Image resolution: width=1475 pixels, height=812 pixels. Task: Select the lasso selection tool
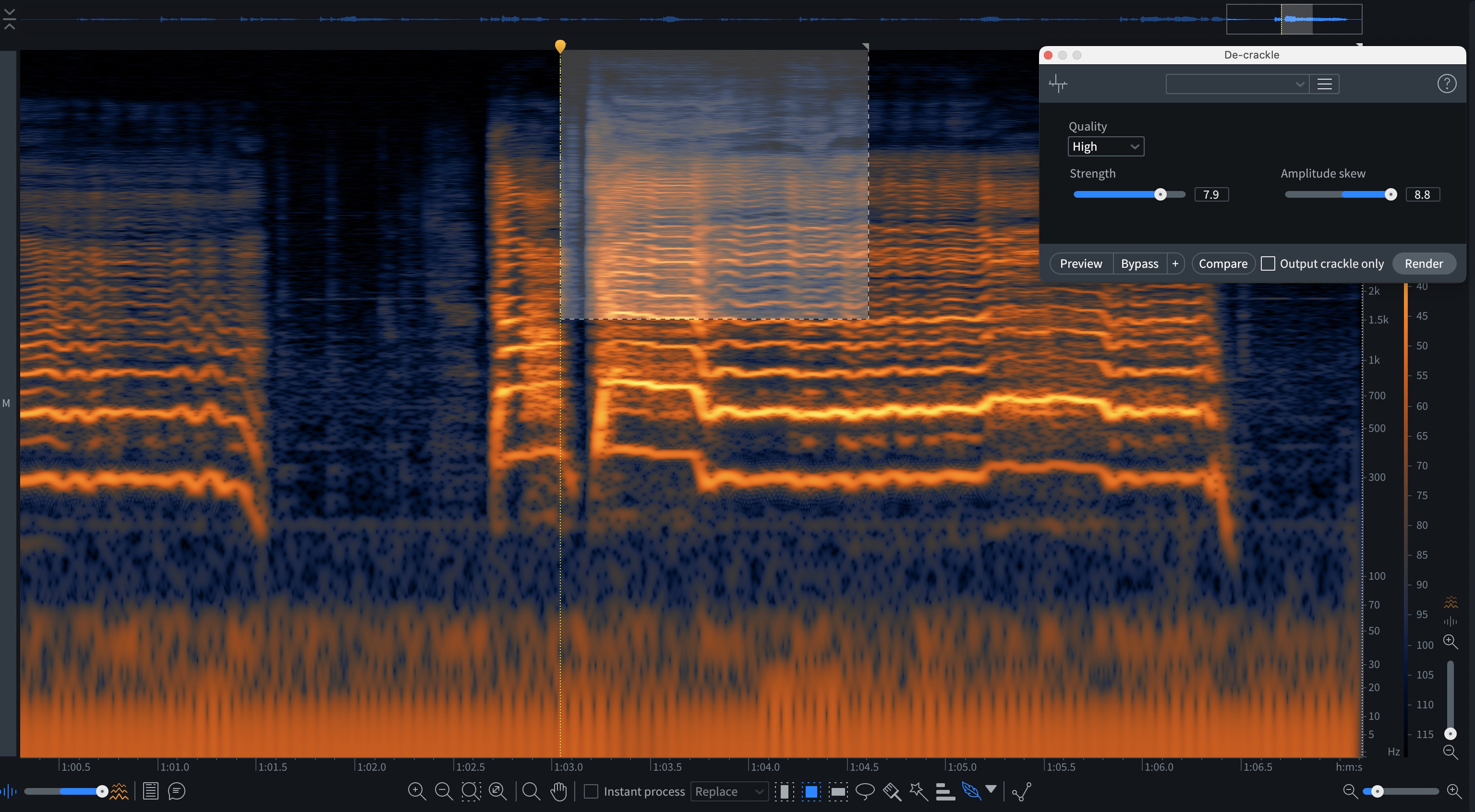(x=861, y=792)
